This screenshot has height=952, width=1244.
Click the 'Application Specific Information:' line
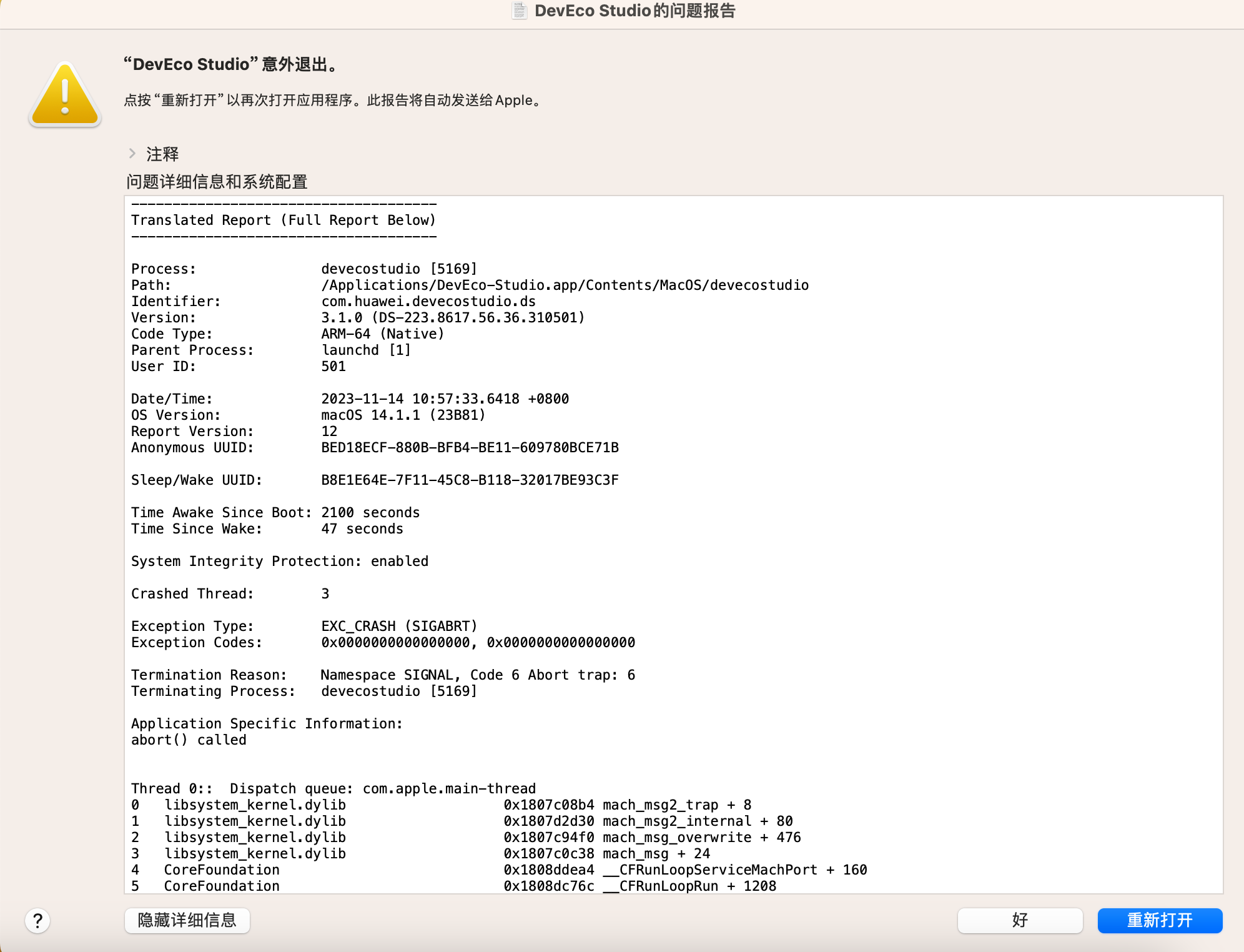(267, 723)
